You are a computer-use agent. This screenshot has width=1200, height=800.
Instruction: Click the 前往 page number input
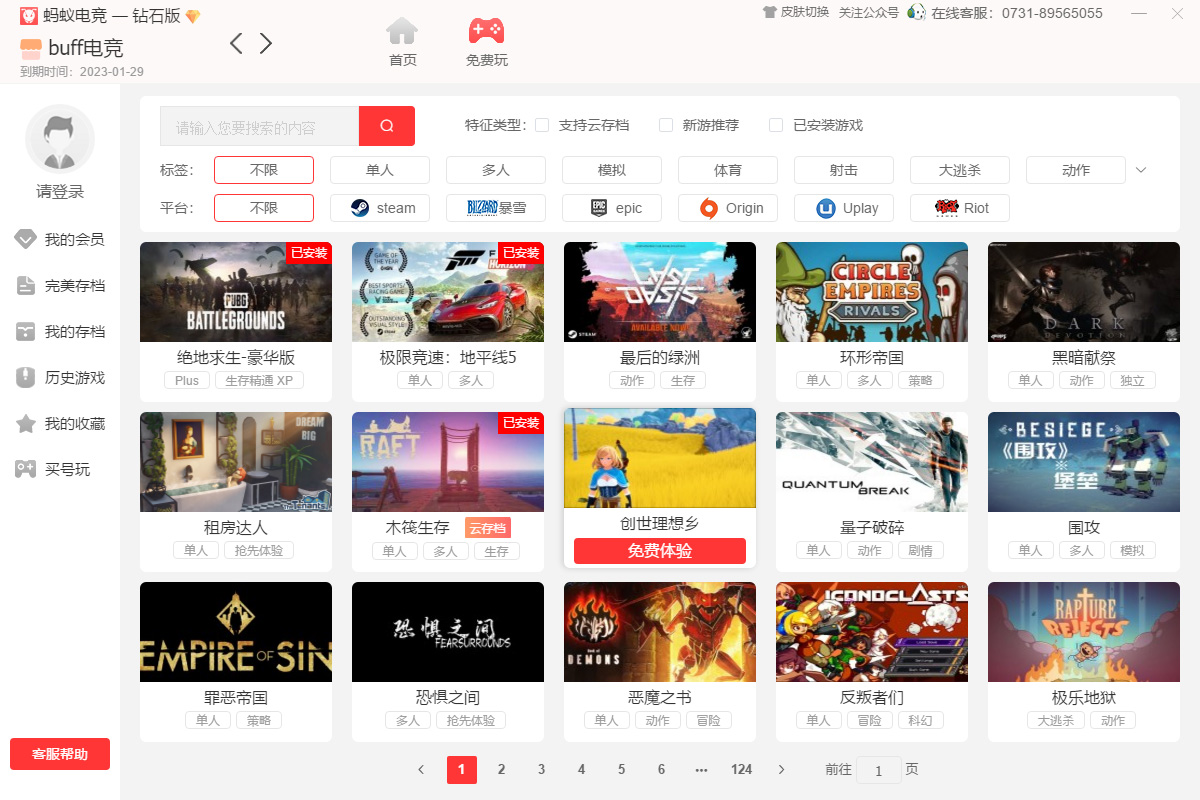[879, 770]
